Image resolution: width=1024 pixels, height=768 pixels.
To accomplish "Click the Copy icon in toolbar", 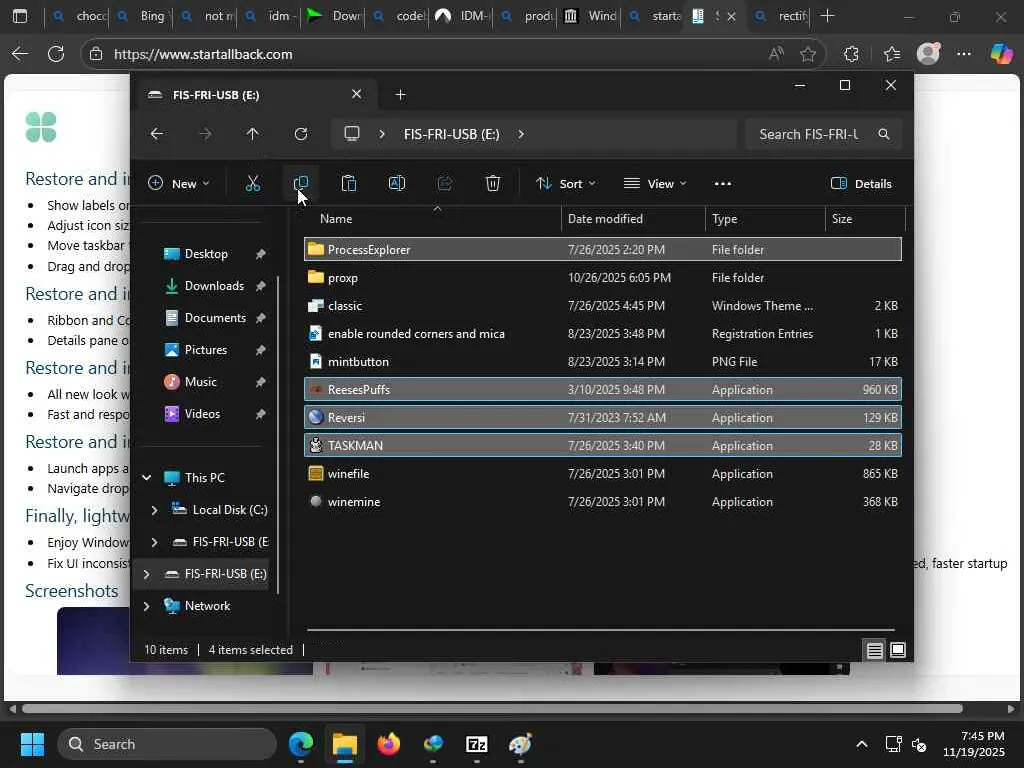I will coord(300,183).
